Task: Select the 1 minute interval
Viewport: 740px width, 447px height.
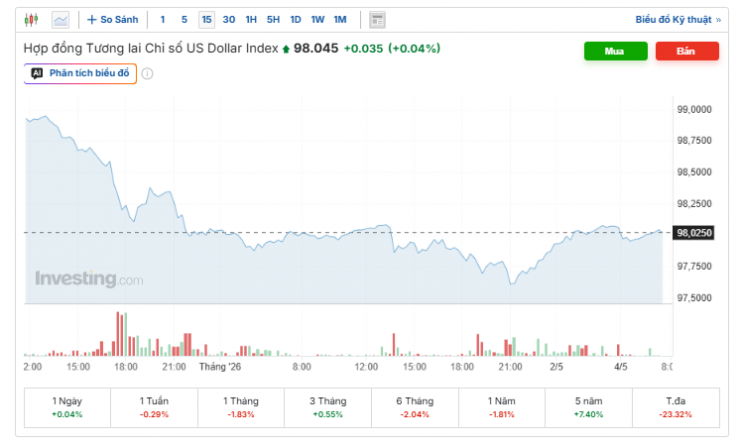Action: coord(162,19)
